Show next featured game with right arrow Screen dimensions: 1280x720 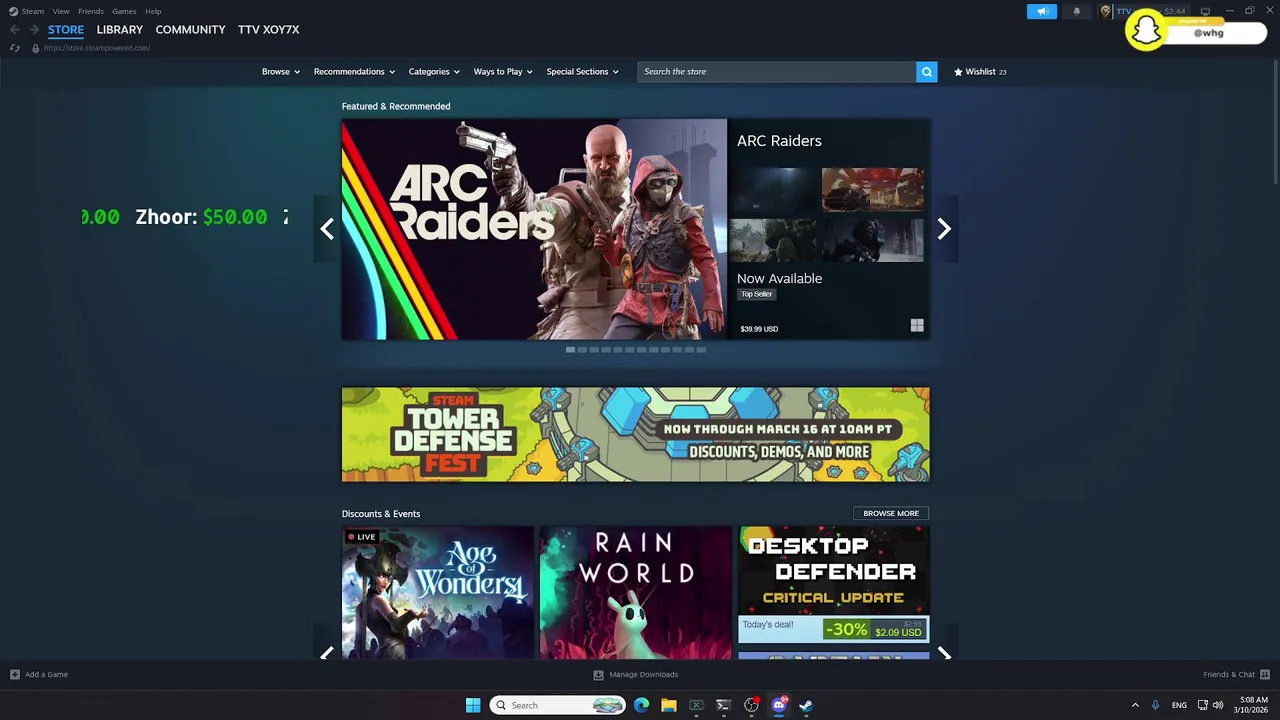[x=944, y=229]
